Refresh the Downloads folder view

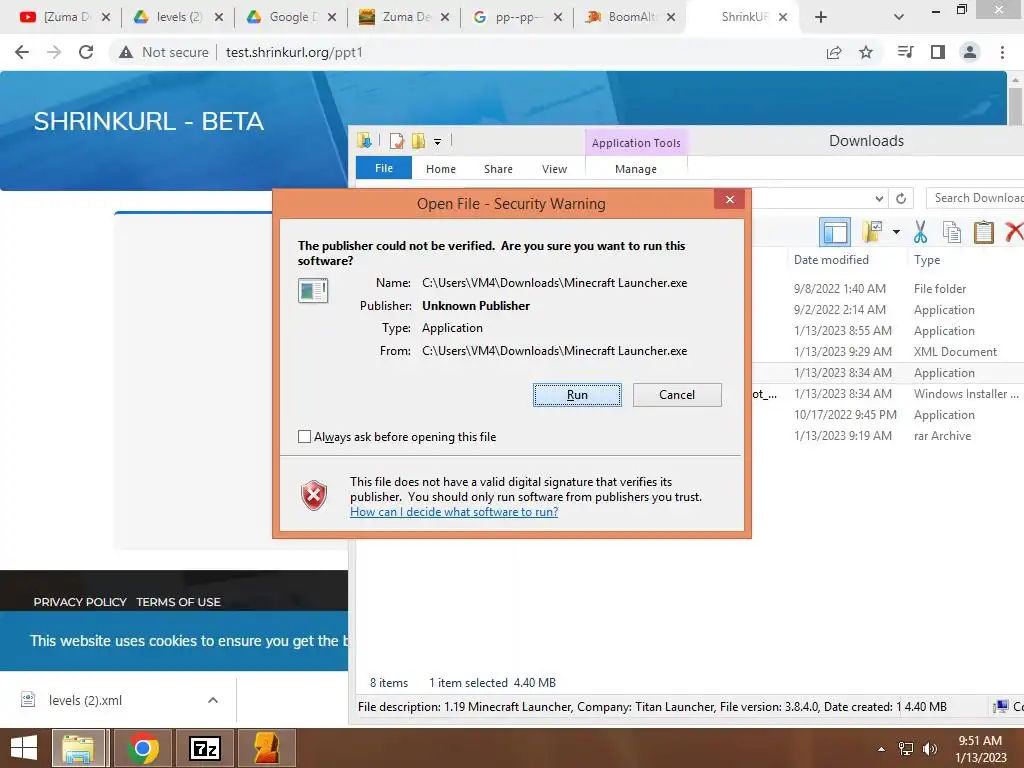(x=901, y=198)
